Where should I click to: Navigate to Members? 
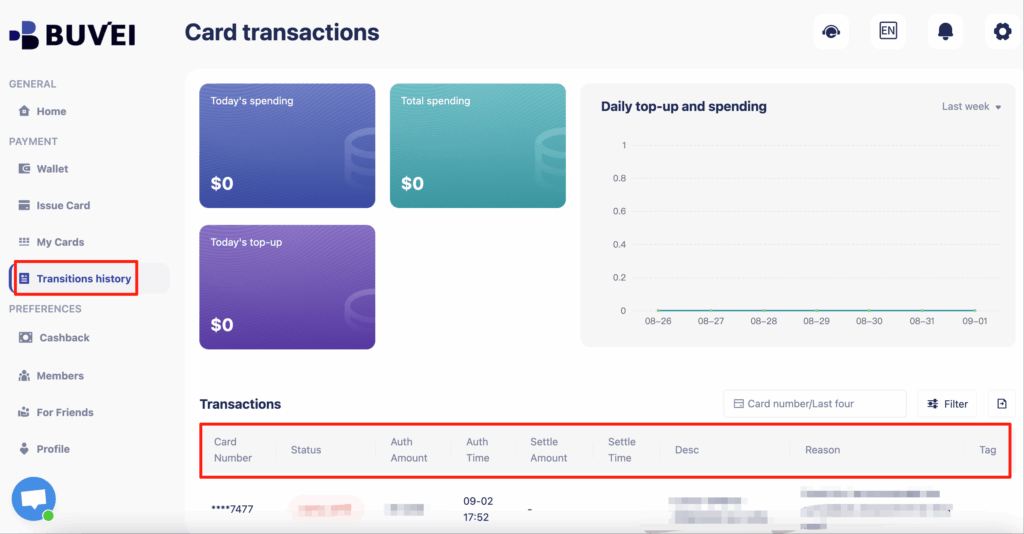(x=60, y=376)
